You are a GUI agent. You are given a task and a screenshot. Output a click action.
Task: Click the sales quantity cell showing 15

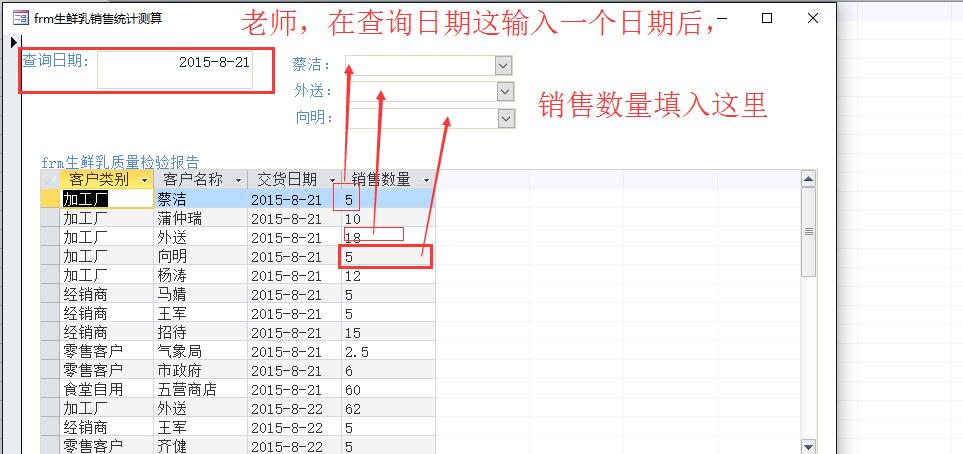pyautogui.click(x=388, y=332)
